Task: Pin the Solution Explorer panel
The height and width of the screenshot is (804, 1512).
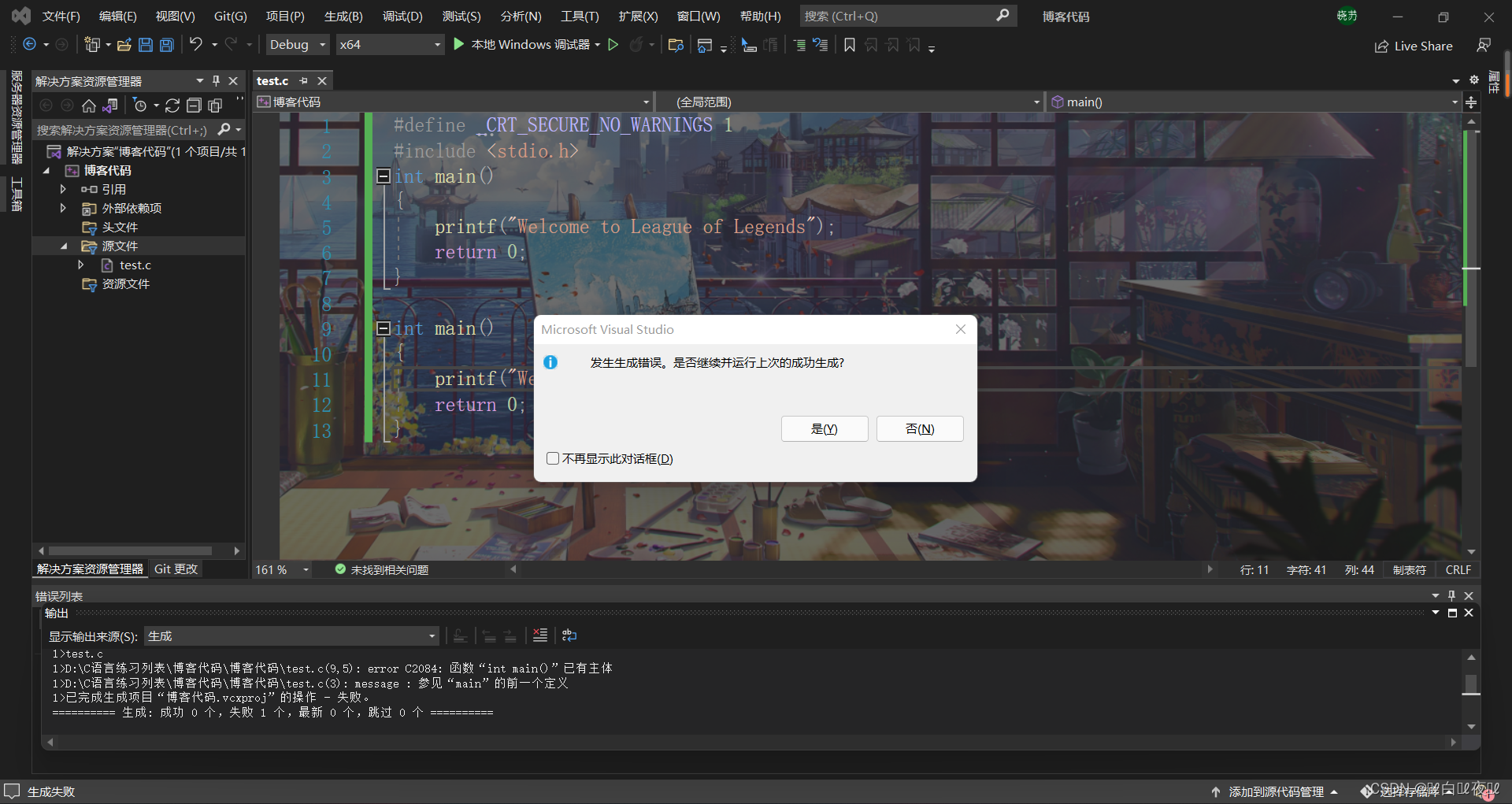Action: [x=216, y=81]
